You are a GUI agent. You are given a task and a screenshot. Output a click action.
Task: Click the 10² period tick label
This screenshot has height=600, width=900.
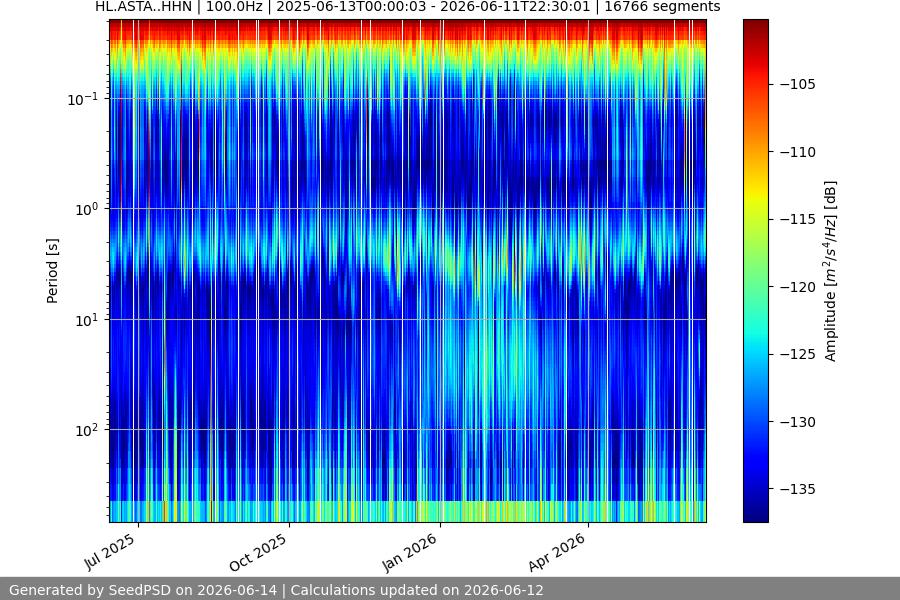(87, 430)
